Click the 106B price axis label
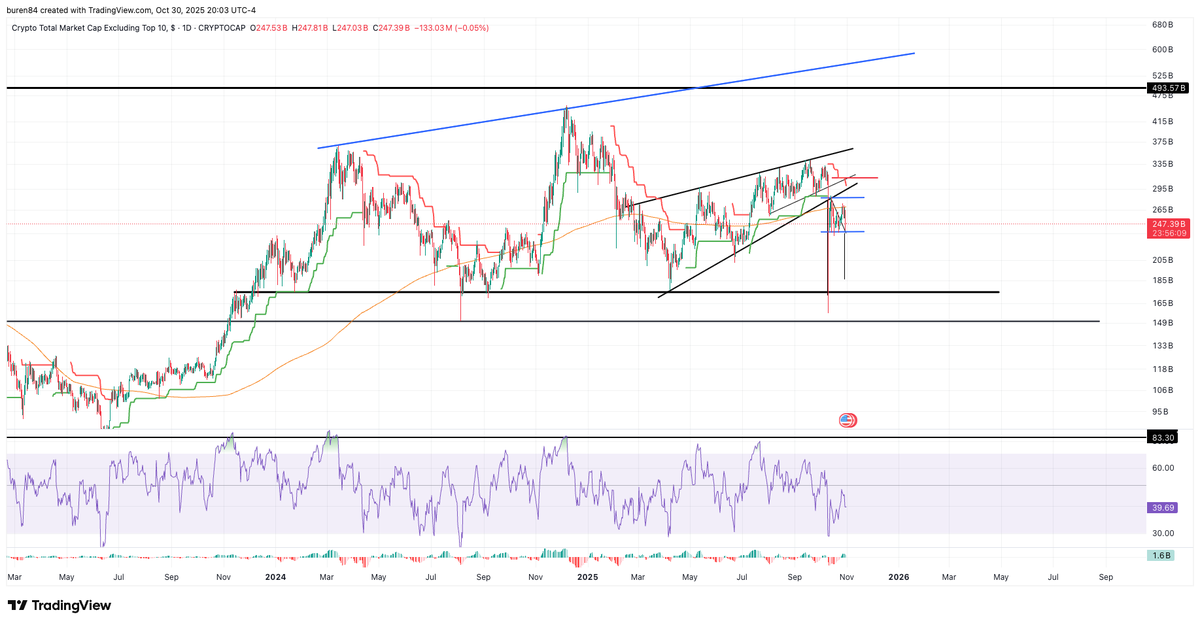The width and height of the screenshot is (1200, 625). pos(1162,390)
